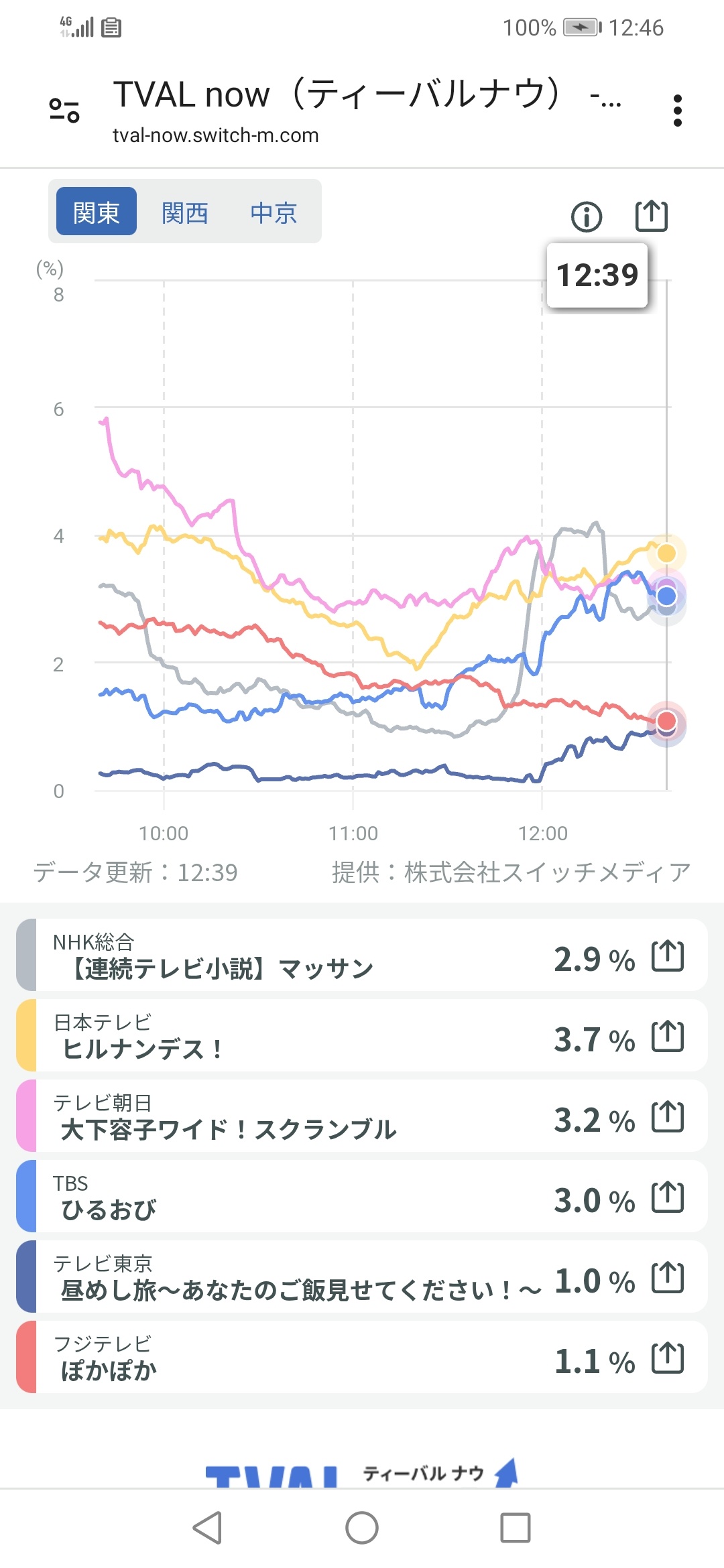This screenshot has height=1568, width=724.
Task: Share the NHK総合 マッサン rating
Action: click(668, 956)
